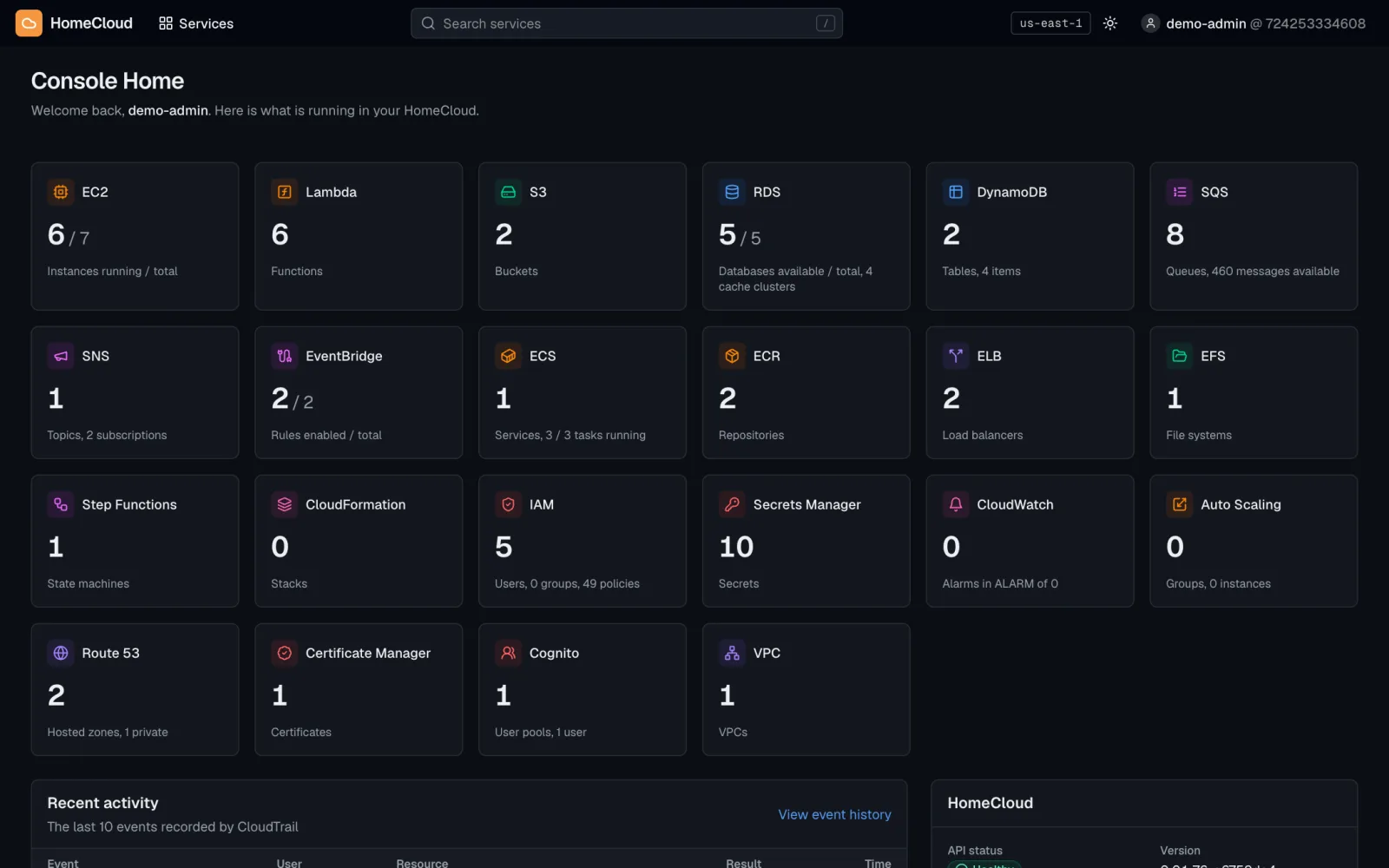The height and width of the screenshot is (868, 1389).
Task: Click the slash shortcut badge in search
Action: [x=825, y=23]
